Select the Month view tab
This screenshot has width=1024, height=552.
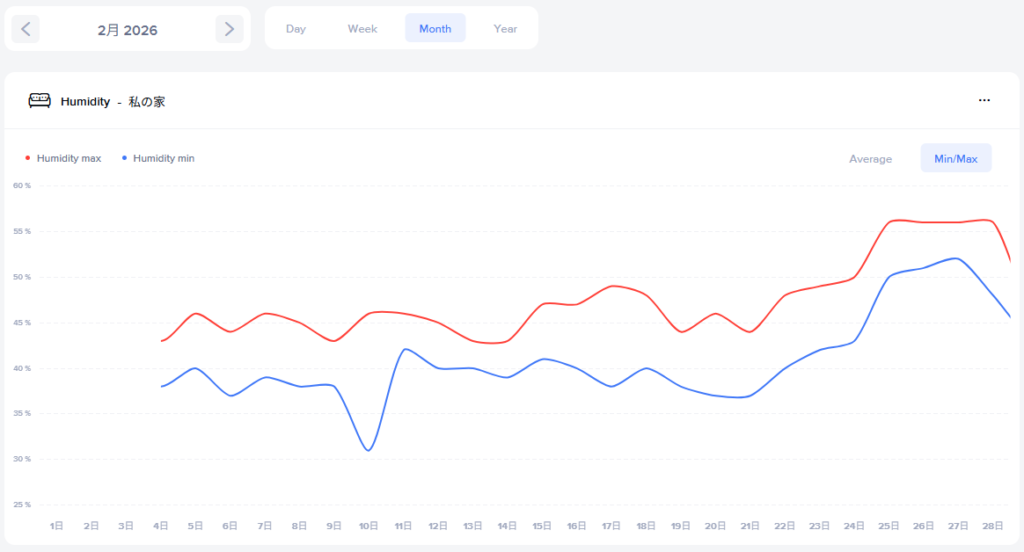pos(435,29)
